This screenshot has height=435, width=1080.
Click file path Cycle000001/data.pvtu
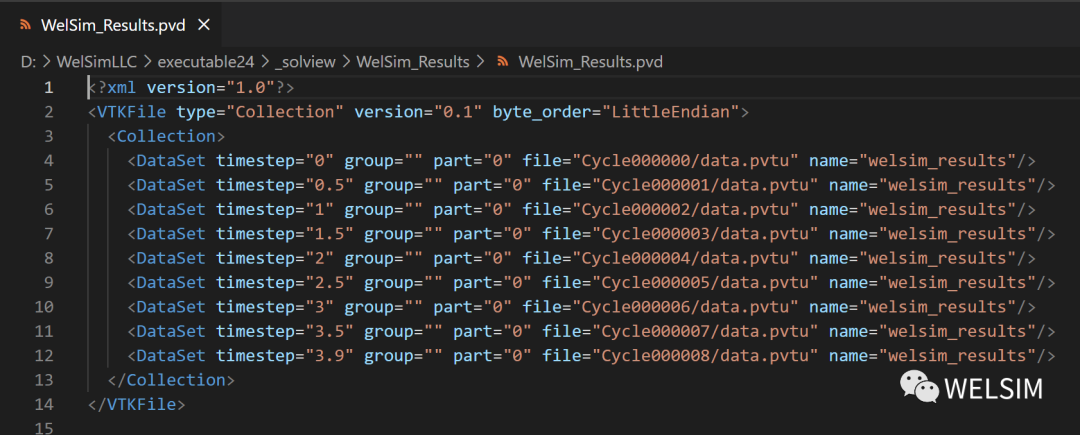click(705, 185)
